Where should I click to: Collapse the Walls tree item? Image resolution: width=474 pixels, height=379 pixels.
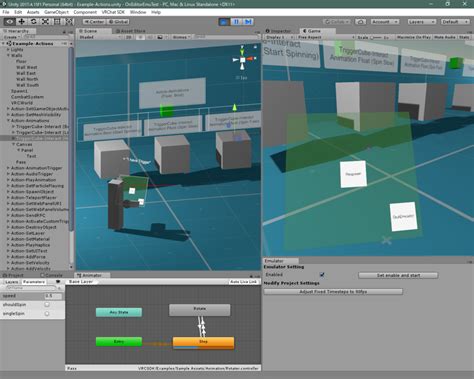click(8, 55)
